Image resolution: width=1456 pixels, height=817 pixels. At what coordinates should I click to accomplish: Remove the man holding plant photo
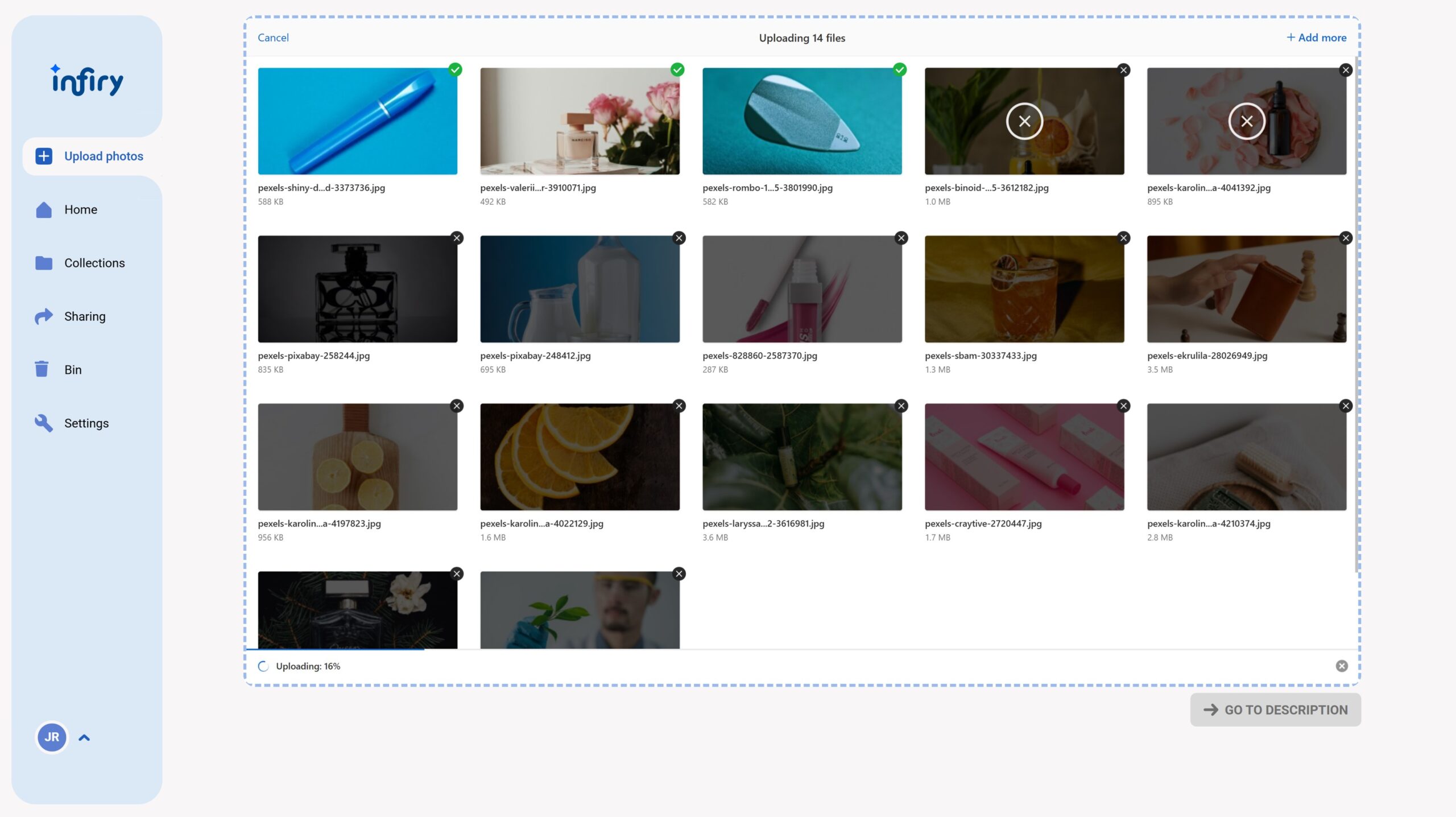click(679, 573)
